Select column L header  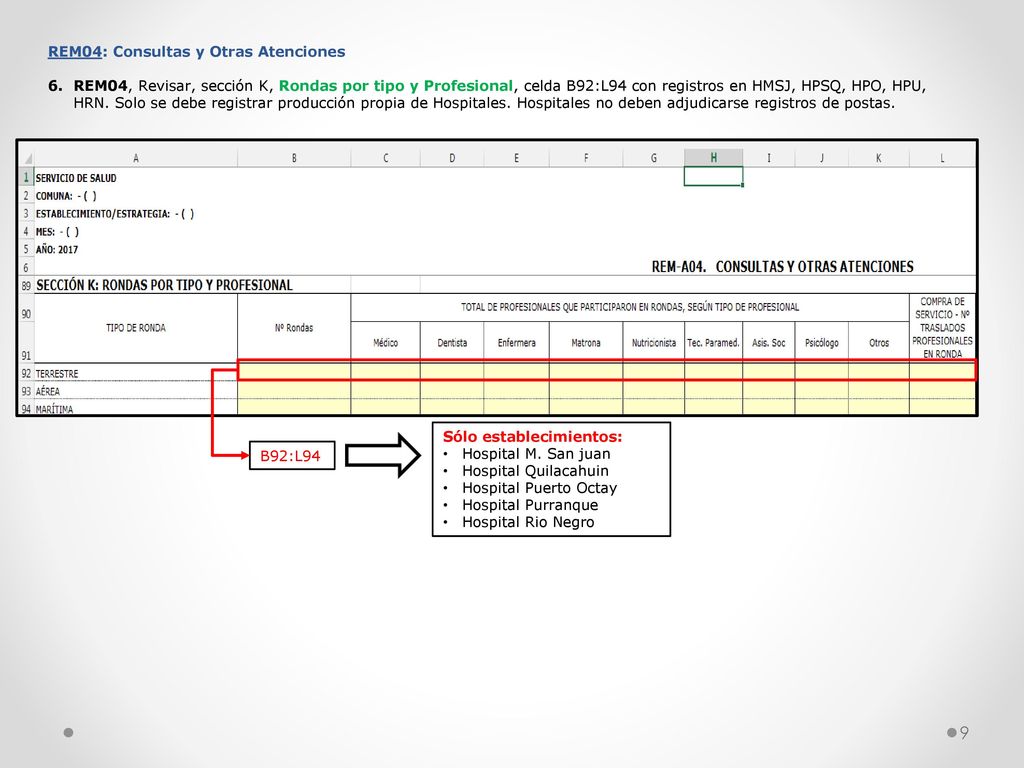942,158
